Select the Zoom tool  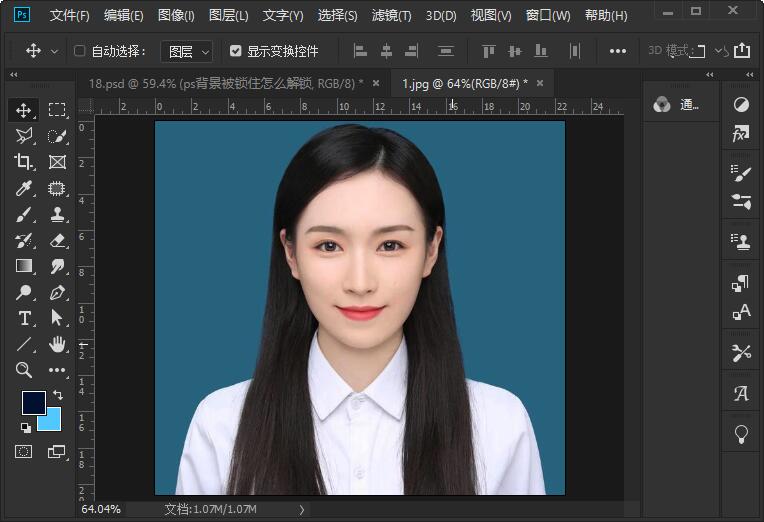point(23,370)
